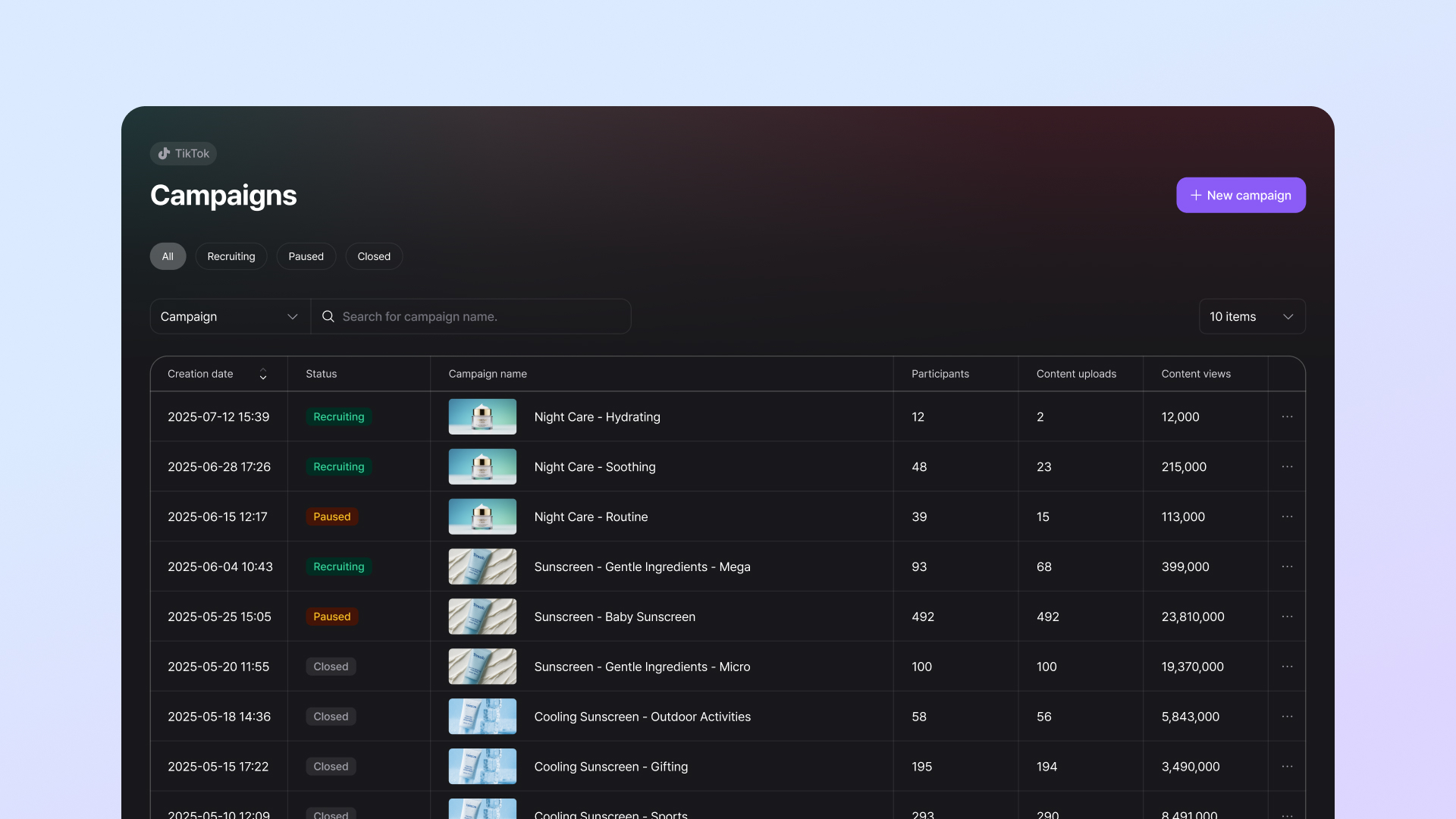Open row actions for Night Care - Routine
The height and width of the screenshot is (819, 1456).
(x=1287, y=516)
